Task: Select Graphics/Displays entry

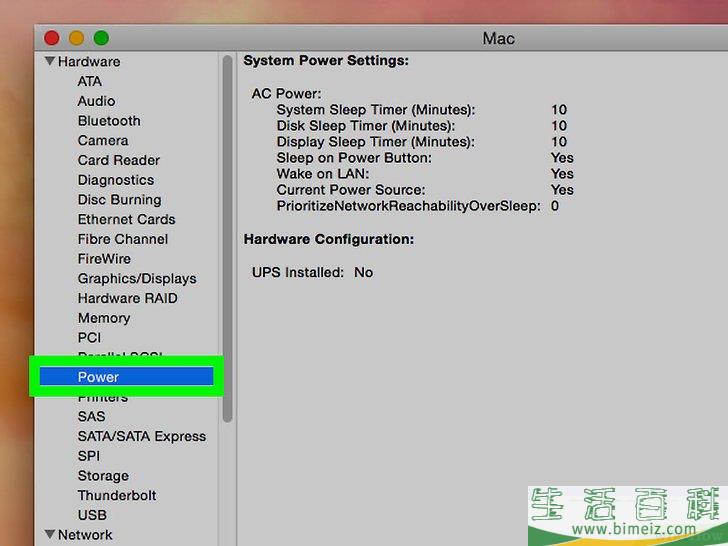Action: 137,279
